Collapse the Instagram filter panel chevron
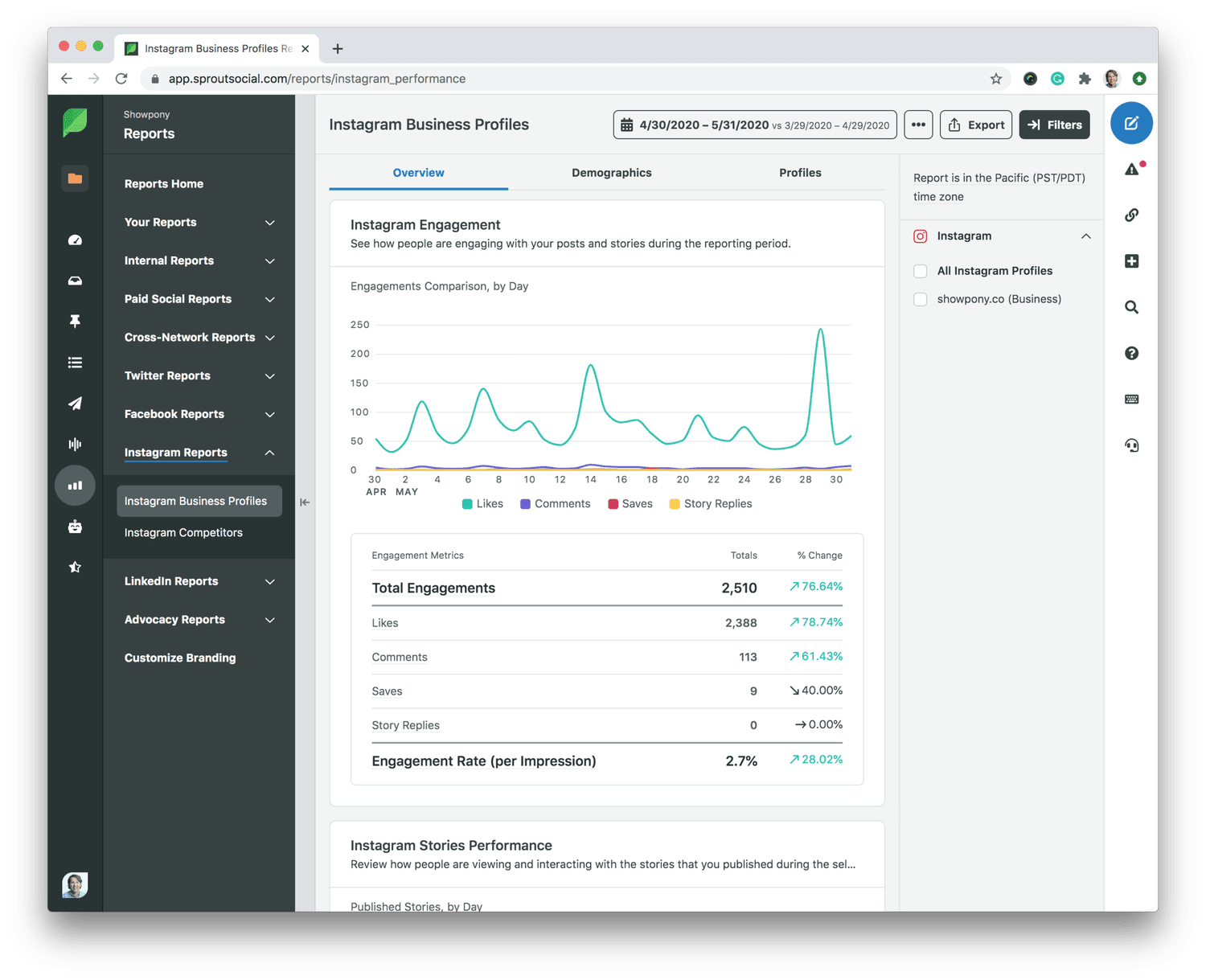The height and width of the screenshot is (980, 1206). pyautogui.click(x=1085, y=236)
